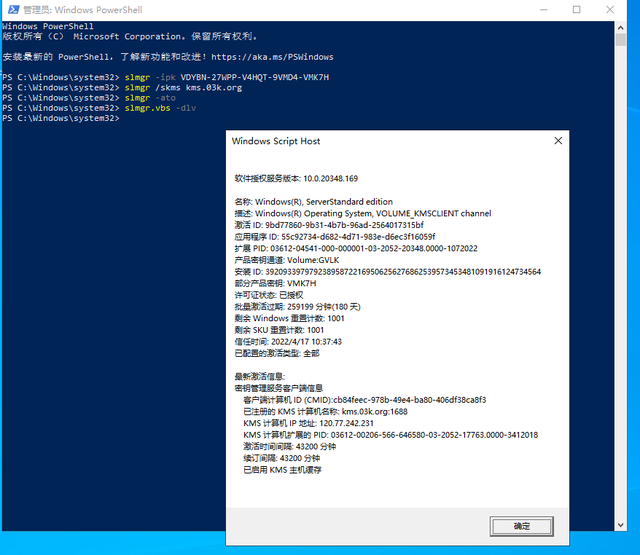
Task: Close the Windows Script Host dialog
Action: point(558,141)
